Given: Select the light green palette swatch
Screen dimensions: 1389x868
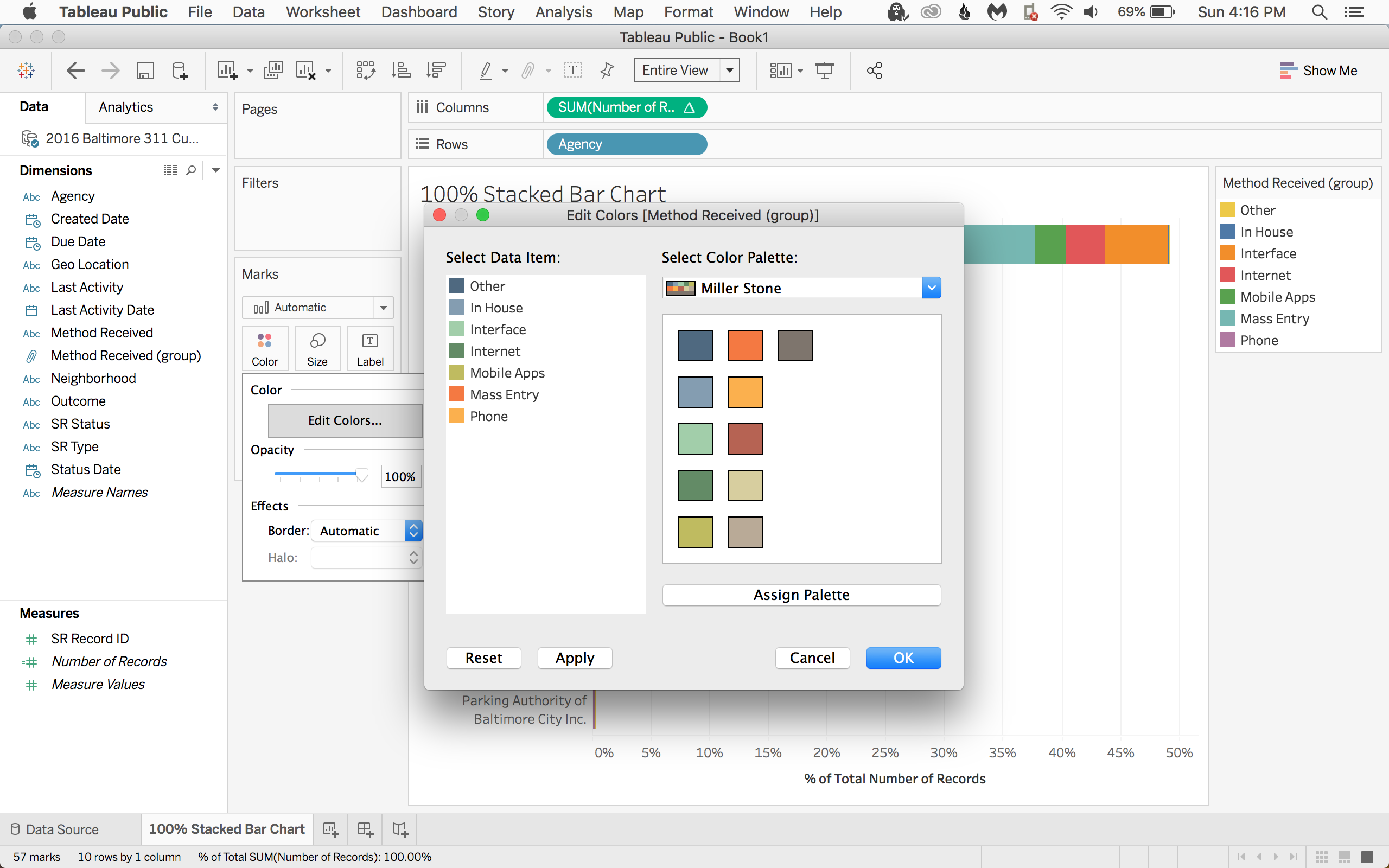Looking at the screenshot, I should (x=695, y=438).
